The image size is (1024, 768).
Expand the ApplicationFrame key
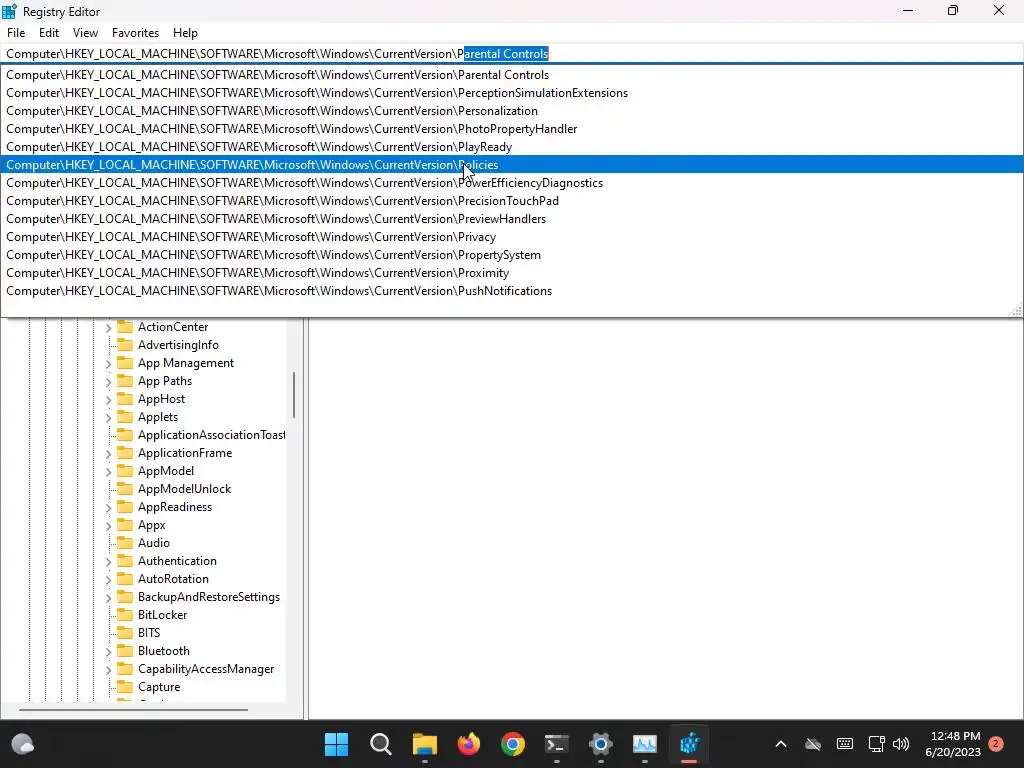pos(108,453)
